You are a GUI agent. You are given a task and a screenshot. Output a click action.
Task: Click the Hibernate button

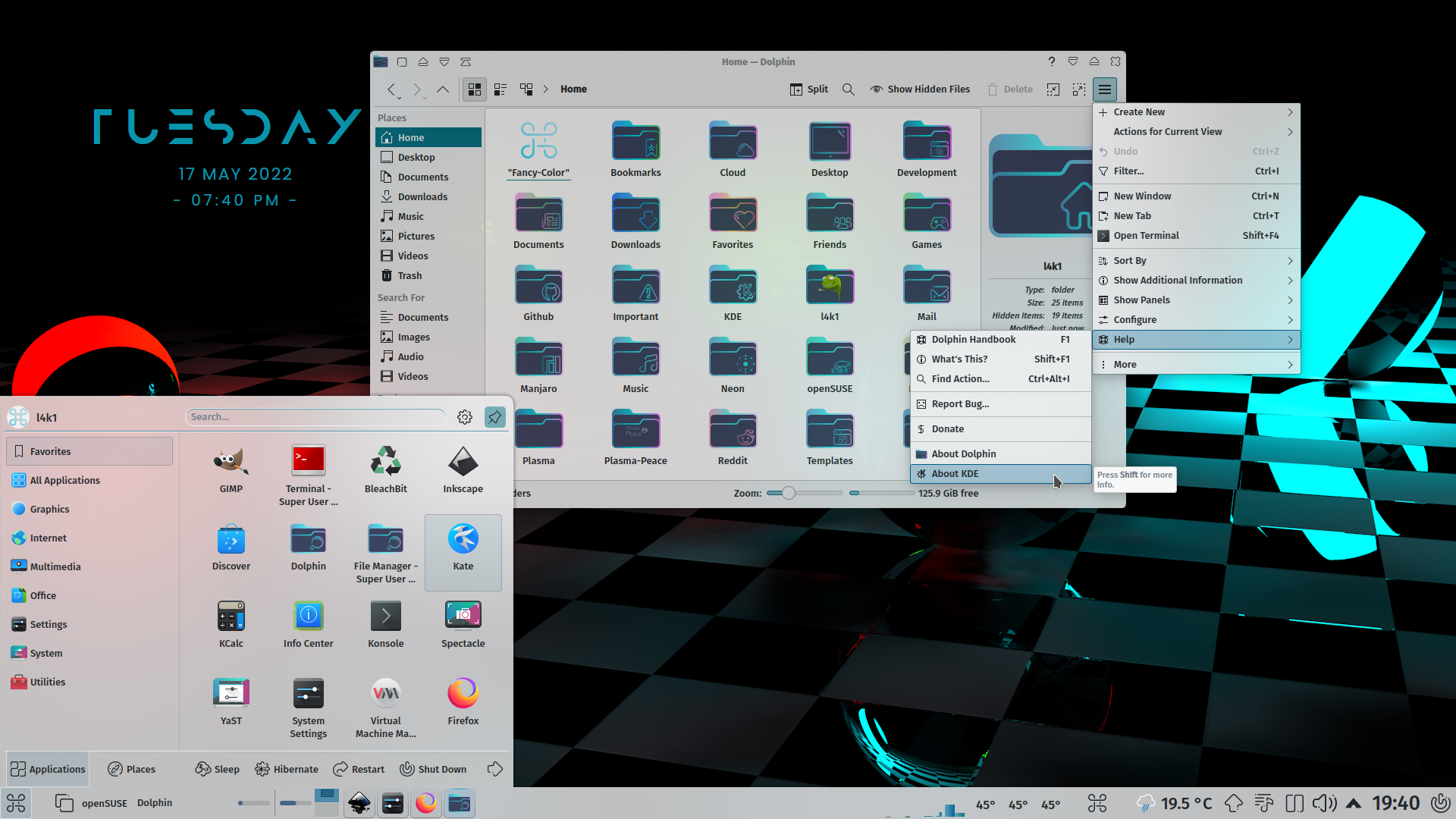point(287,770)
